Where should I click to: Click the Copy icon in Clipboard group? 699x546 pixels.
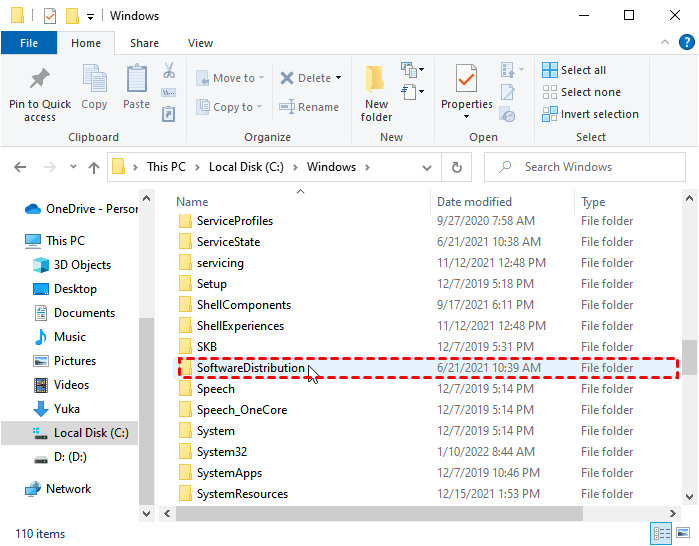[94, 79]
